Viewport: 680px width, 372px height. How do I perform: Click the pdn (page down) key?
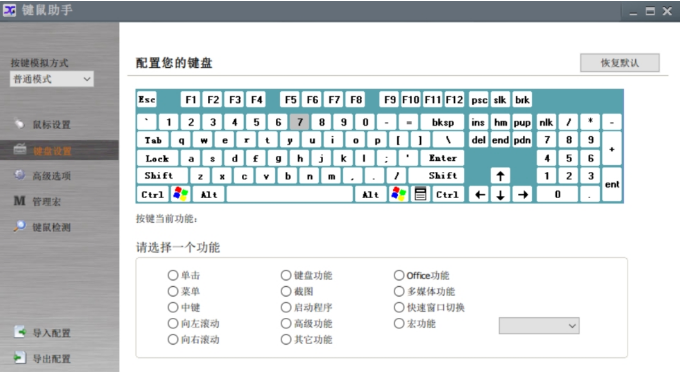click(x=522, y=140)
